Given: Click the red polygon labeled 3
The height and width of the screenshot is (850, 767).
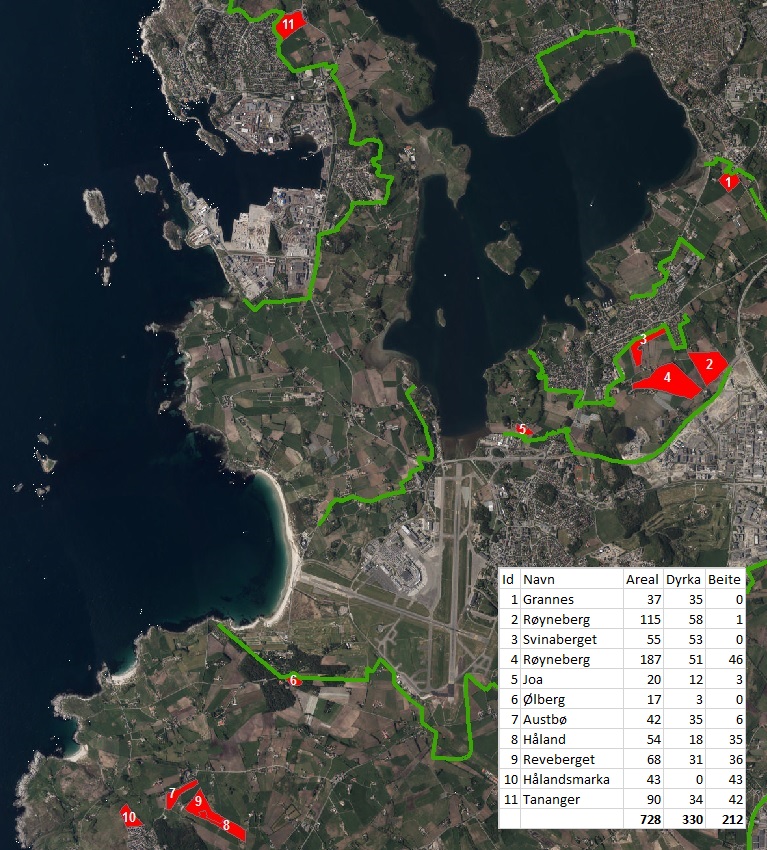Looking at the screenshot, I should point(639,348).
